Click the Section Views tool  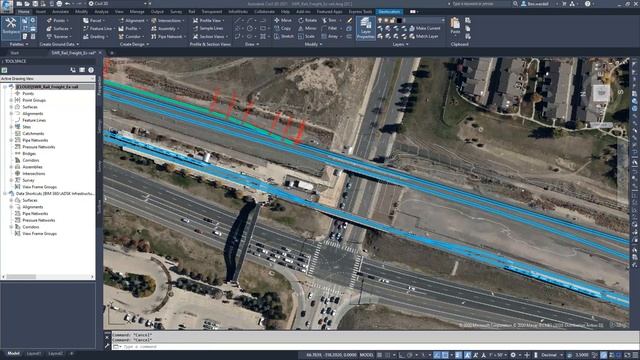[x=210, y=36]
